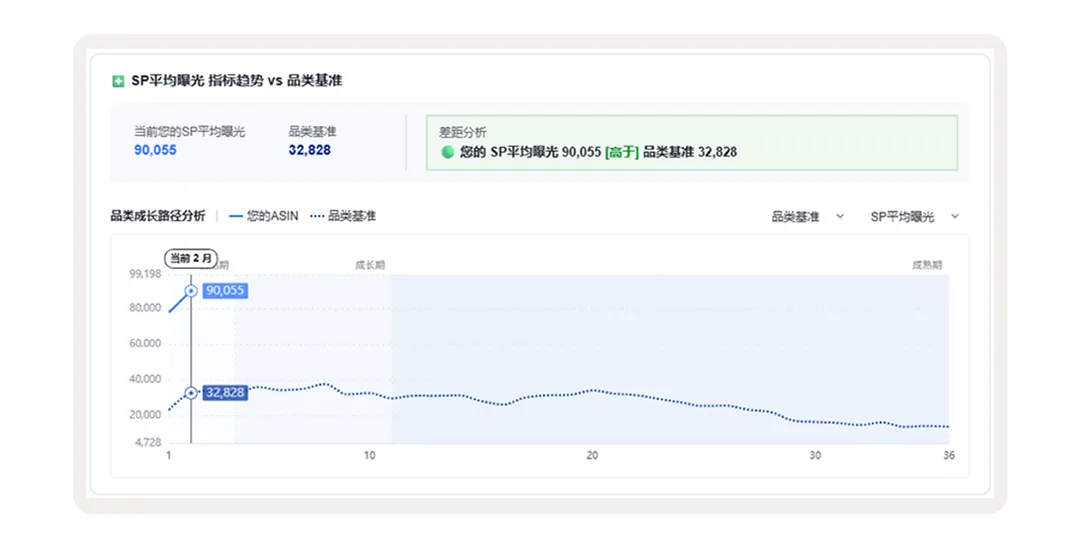Open the 品类基准 dropdown above the chart
This screenshot has width=1080, height=556.
(807, 216)
